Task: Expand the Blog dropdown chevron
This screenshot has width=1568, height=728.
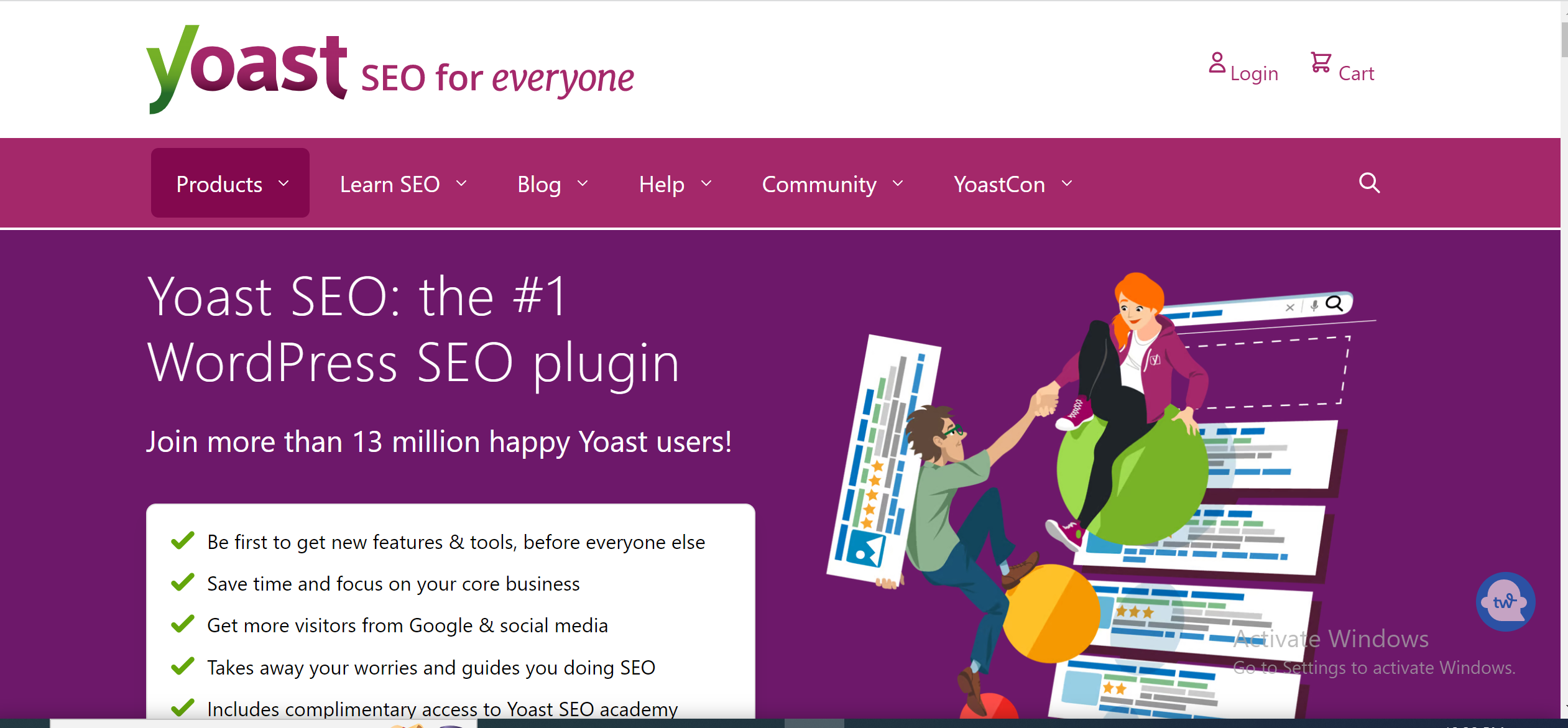Action: click(x=583, y=183)
